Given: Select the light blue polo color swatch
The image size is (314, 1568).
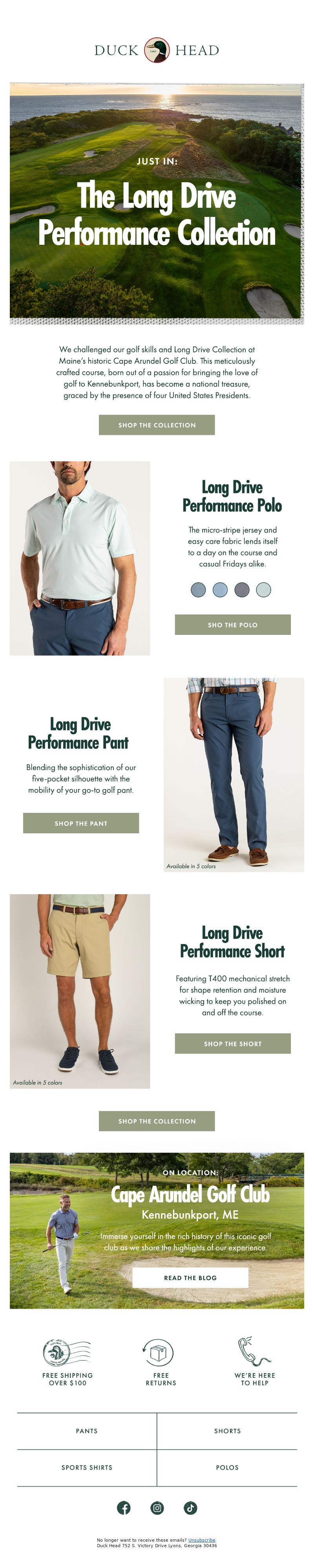Looking at the screenshot, I should 220,589.
